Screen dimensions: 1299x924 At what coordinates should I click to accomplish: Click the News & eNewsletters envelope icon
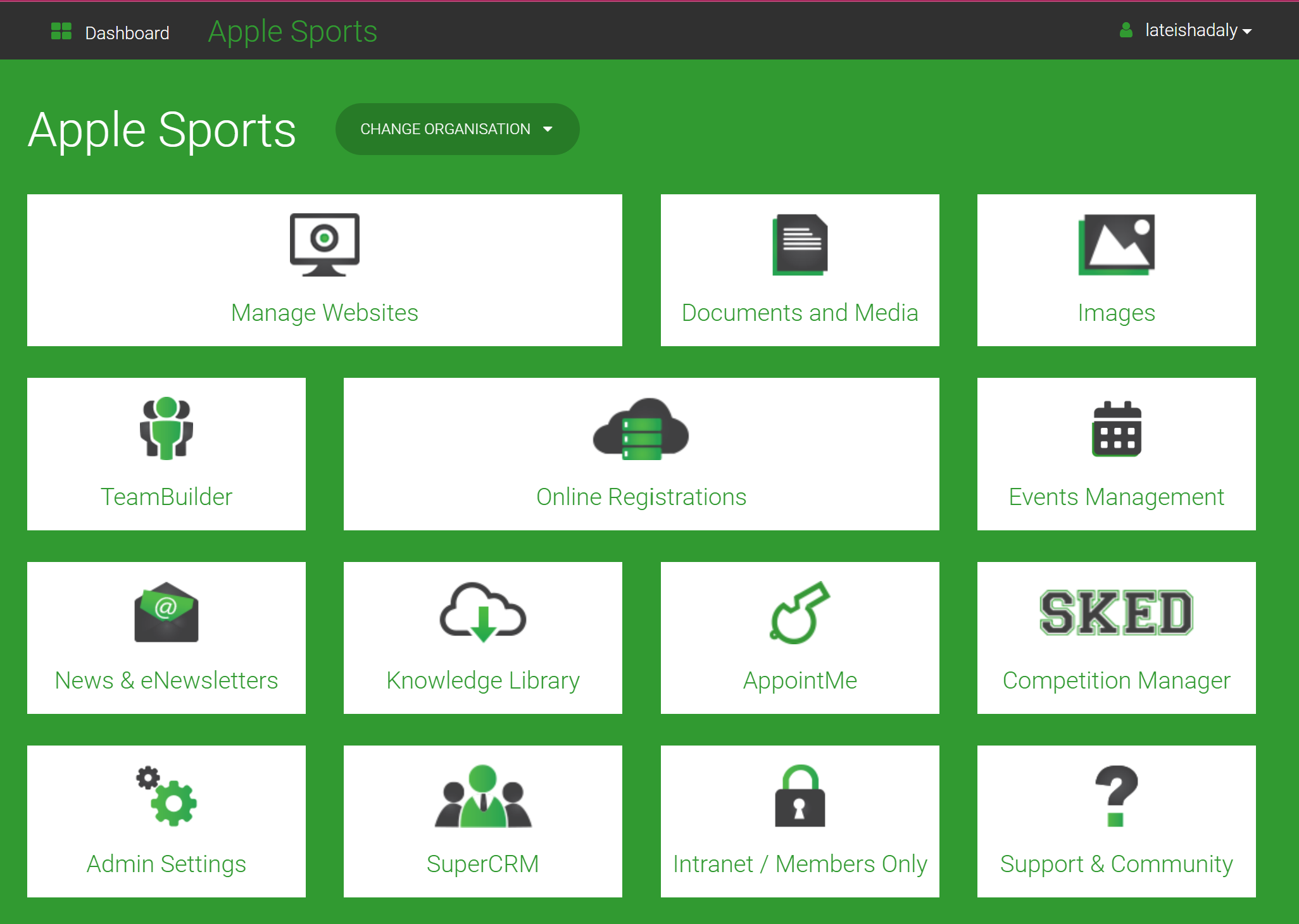166,612
